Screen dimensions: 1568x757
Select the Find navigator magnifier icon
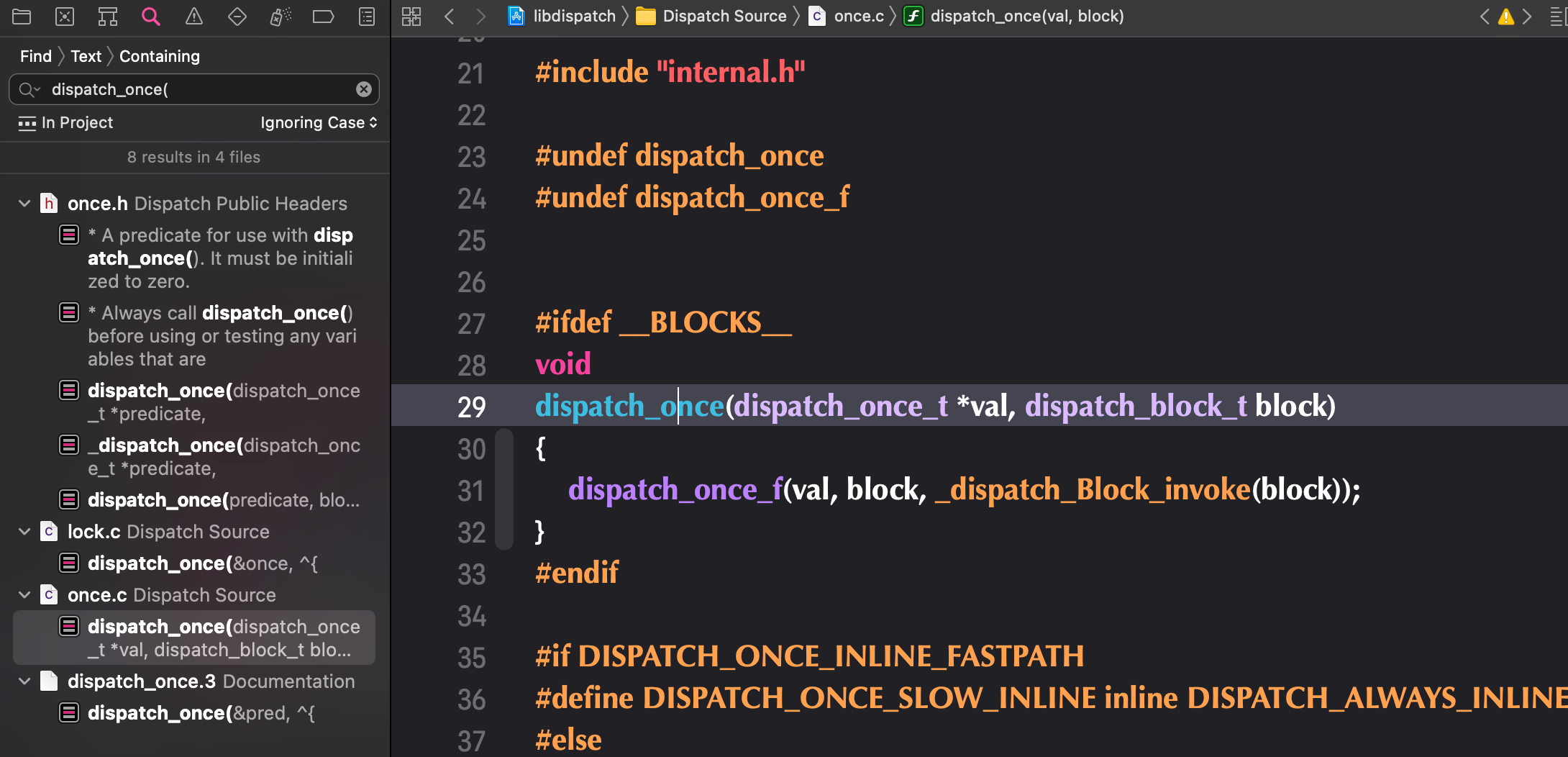coord(151,17)
